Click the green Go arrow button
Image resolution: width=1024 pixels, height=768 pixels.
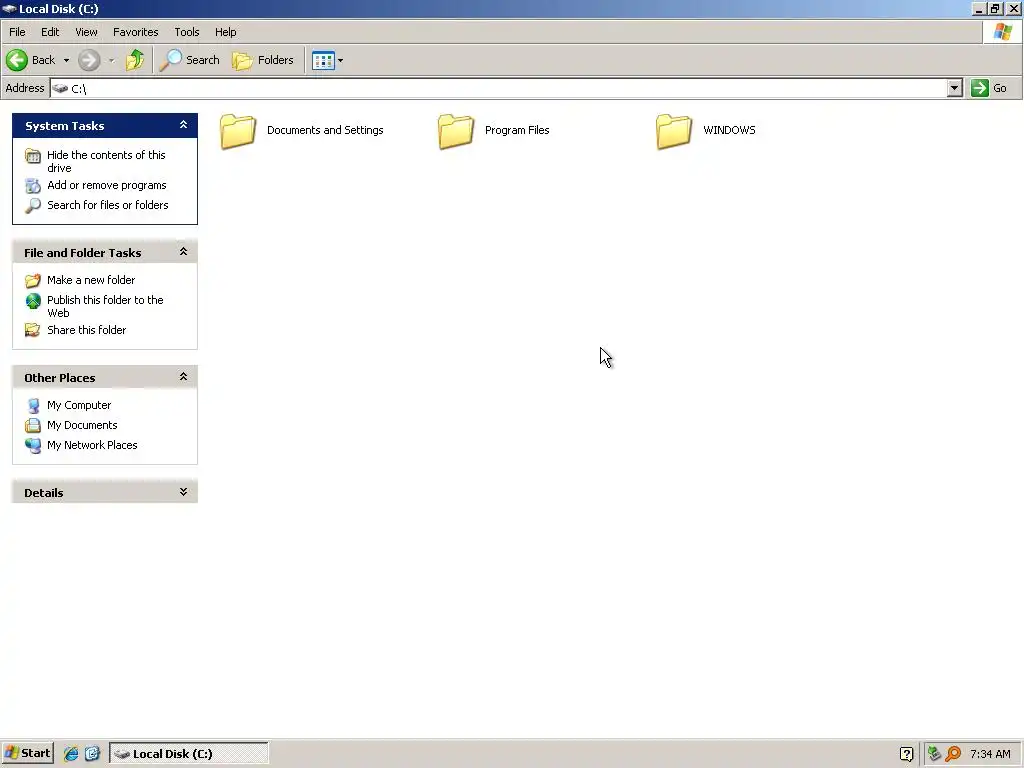980,88
